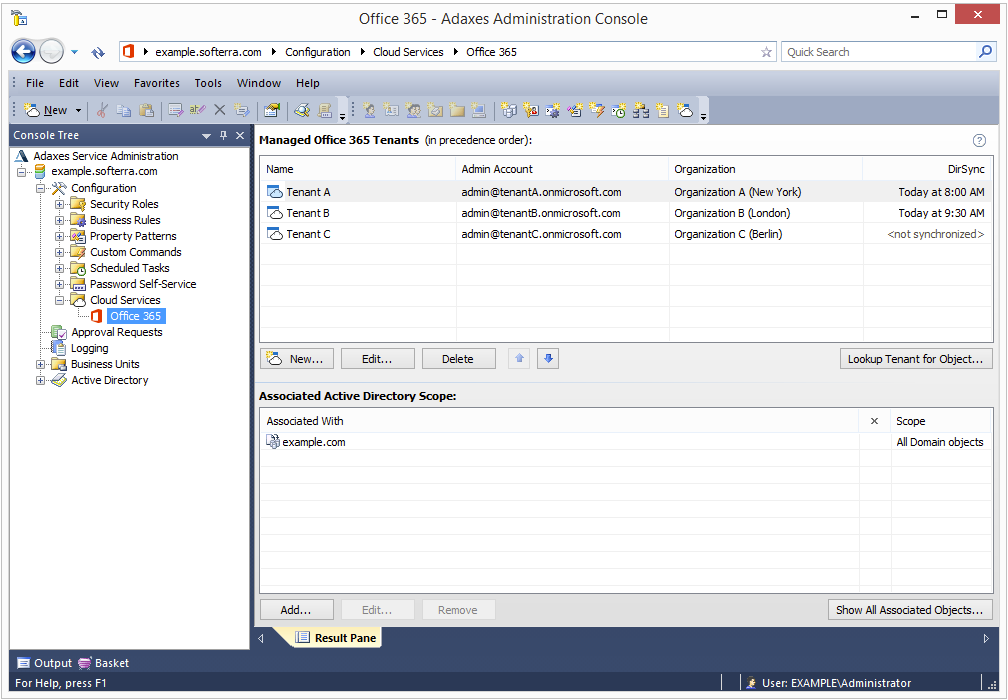Click the Edit... button below the tenants list
The image size is (1008, 700).
pyautogui.click(x=377, y=359)
